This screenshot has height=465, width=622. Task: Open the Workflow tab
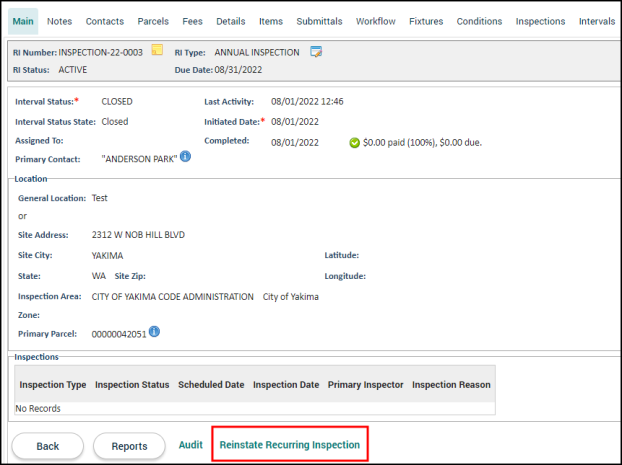pos(376,21)
